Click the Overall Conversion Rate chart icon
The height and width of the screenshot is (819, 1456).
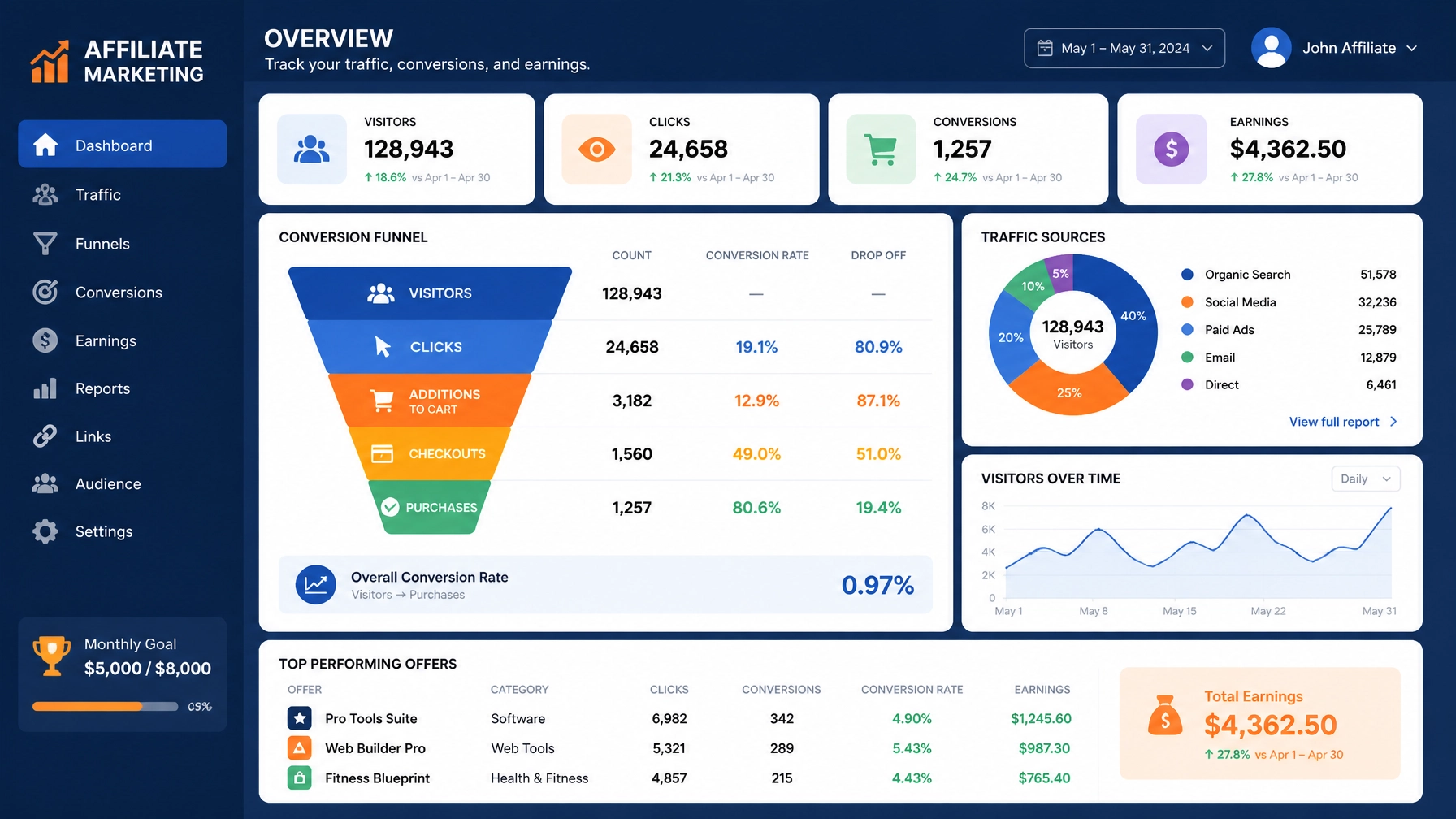point(316,585)
